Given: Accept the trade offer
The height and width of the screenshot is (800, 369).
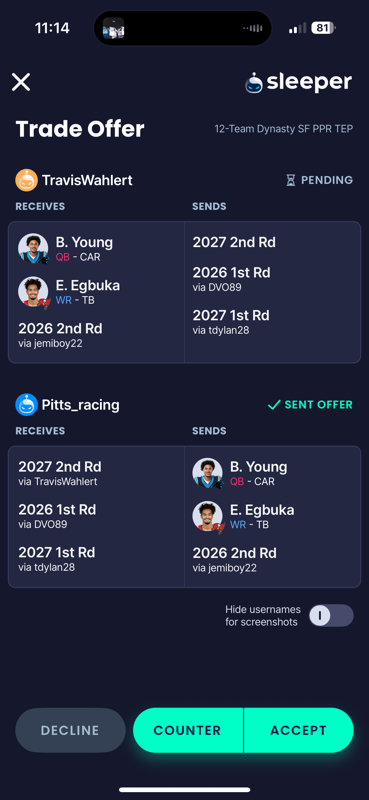Looking at the screenshot, I should (x=299, y=730).
